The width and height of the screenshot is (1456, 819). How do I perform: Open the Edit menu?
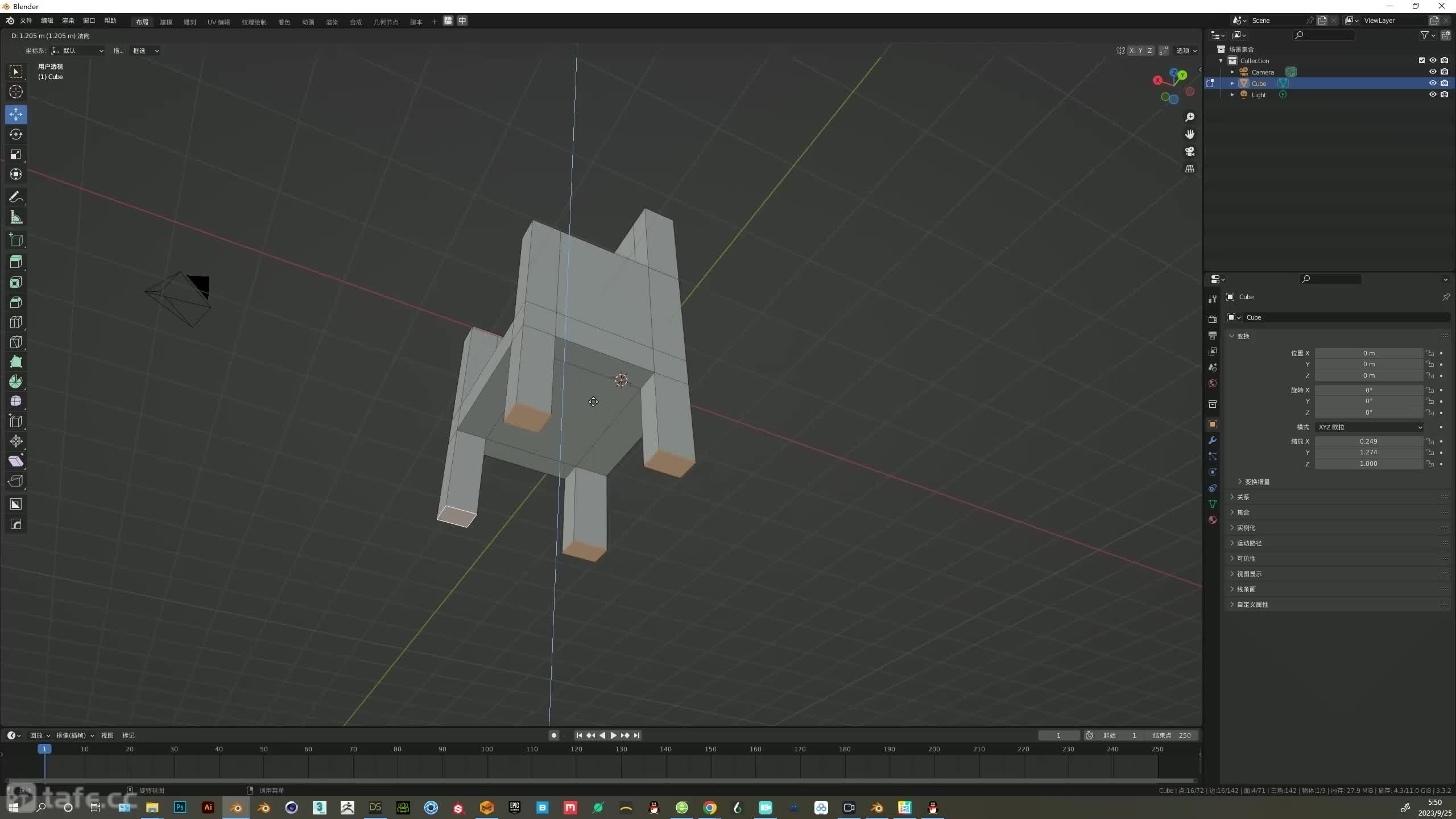tap(47, 20)
